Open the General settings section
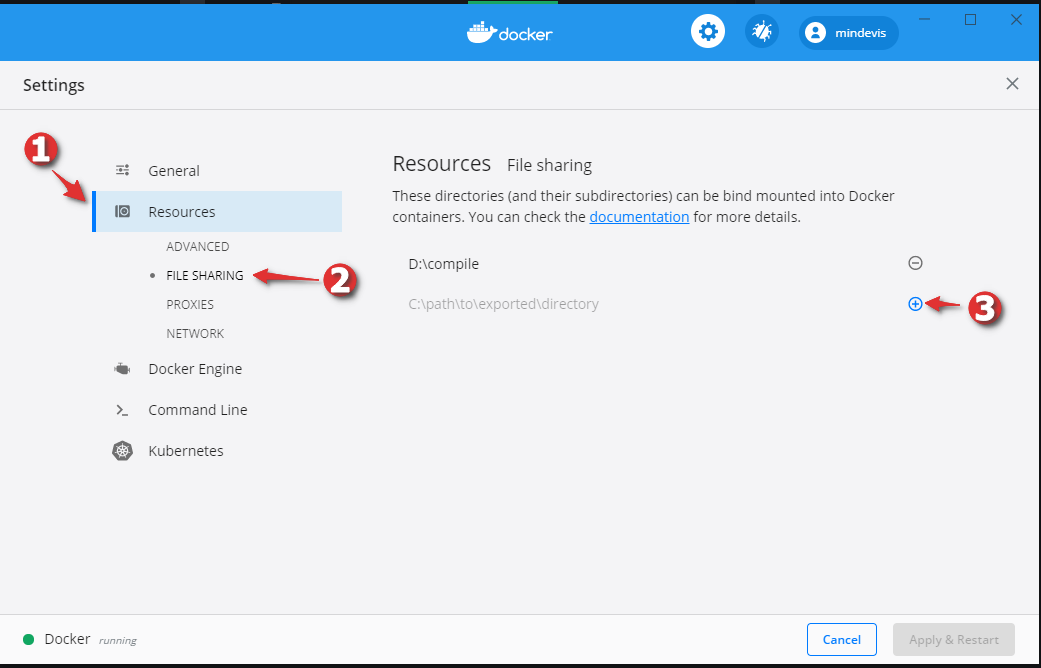The image size is (1041, 668). point(174,171)
